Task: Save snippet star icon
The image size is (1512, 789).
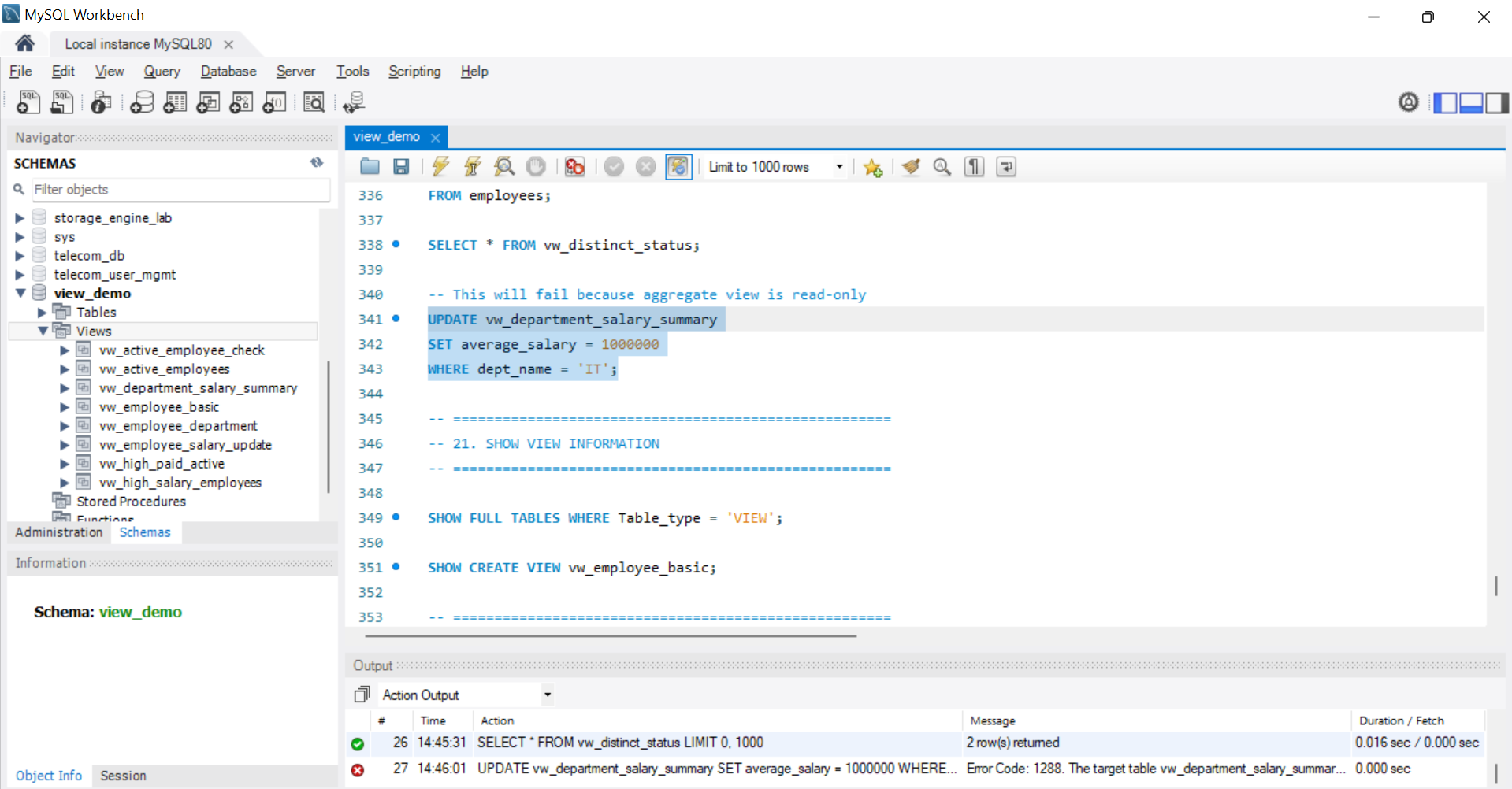Action: (x=872, y=167)
